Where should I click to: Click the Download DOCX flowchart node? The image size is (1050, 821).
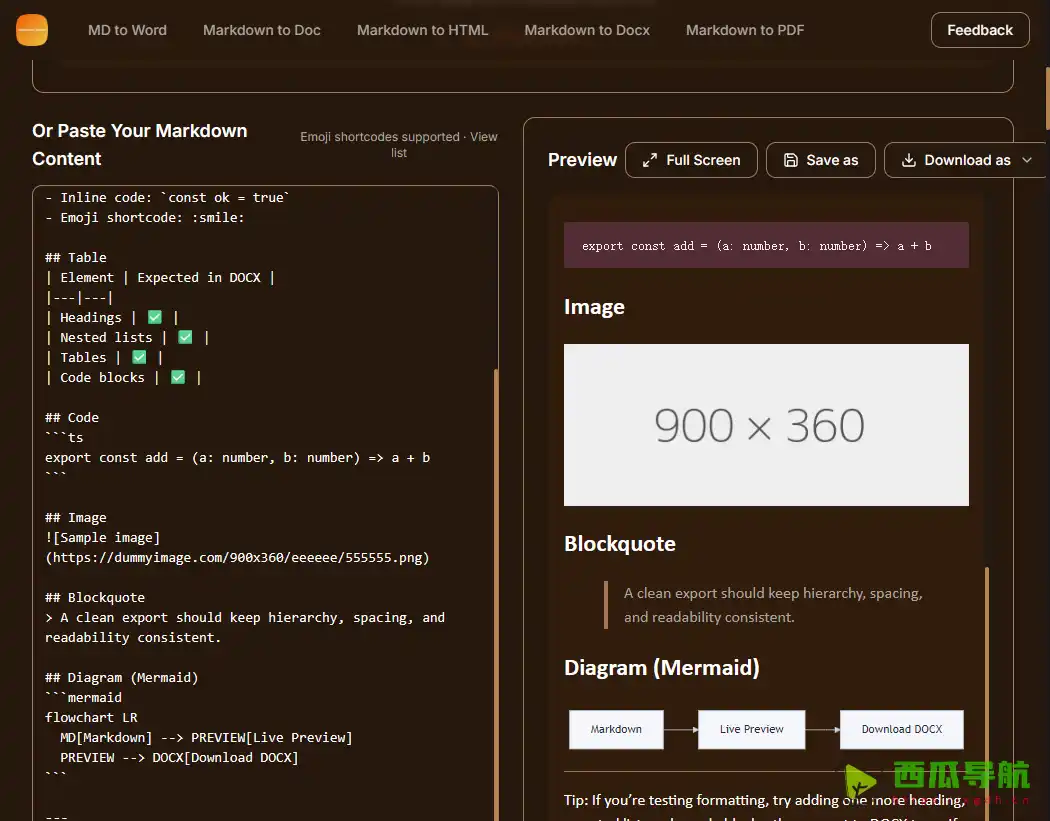pos(901,729)
